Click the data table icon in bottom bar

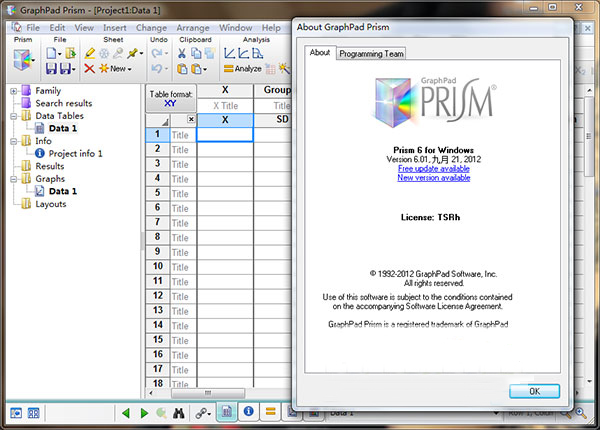point(227,412)
